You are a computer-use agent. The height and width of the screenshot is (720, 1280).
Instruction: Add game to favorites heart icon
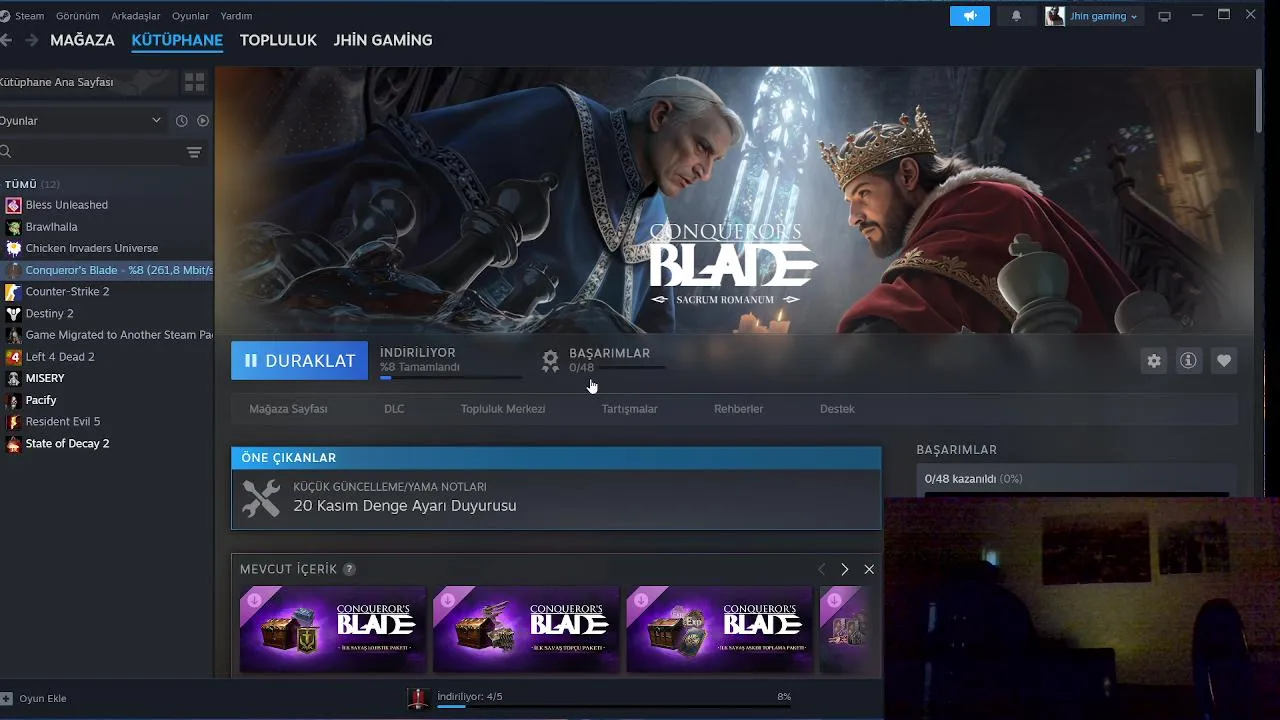click(x=1224, y=361)
